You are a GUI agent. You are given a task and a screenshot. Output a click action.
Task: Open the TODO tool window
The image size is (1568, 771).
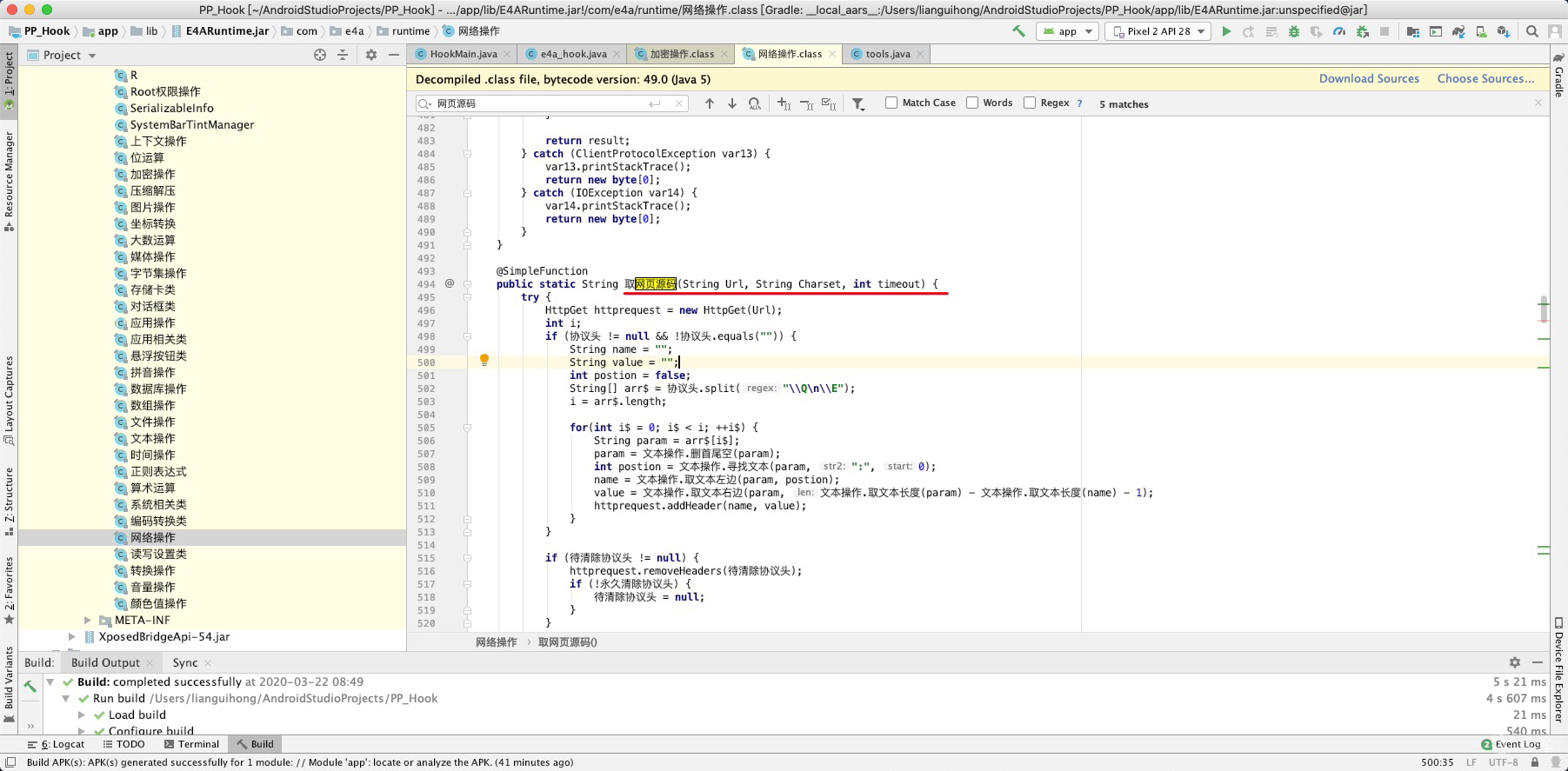point(123,744)
